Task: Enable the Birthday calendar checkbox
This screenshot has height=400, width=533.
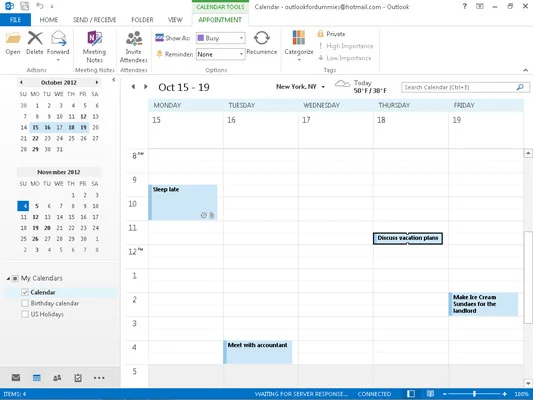Action: tap(24, 303)
